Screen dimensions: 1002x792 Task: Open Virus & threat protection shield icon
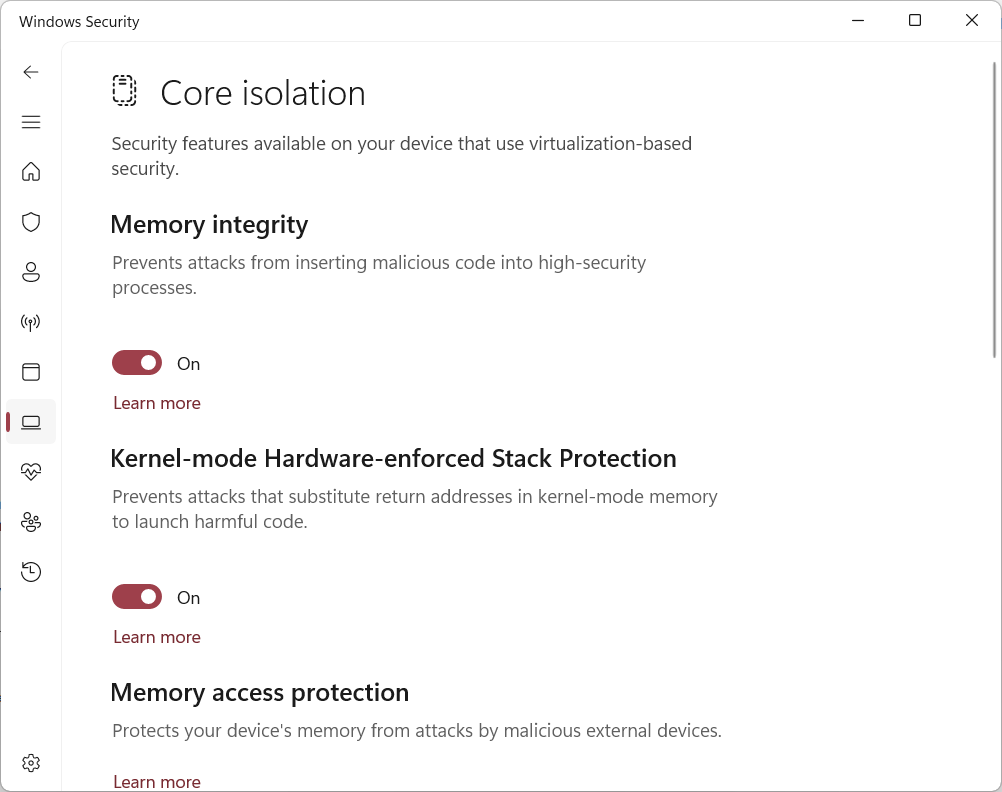(x=31, y=222)
